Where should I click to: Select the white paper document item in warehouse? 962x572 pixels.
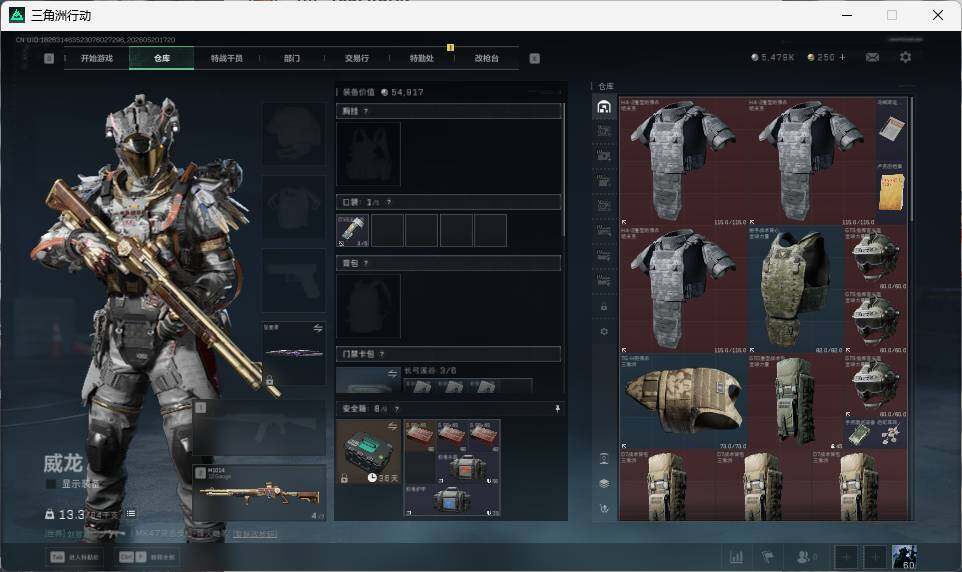[x=891, y=129]
